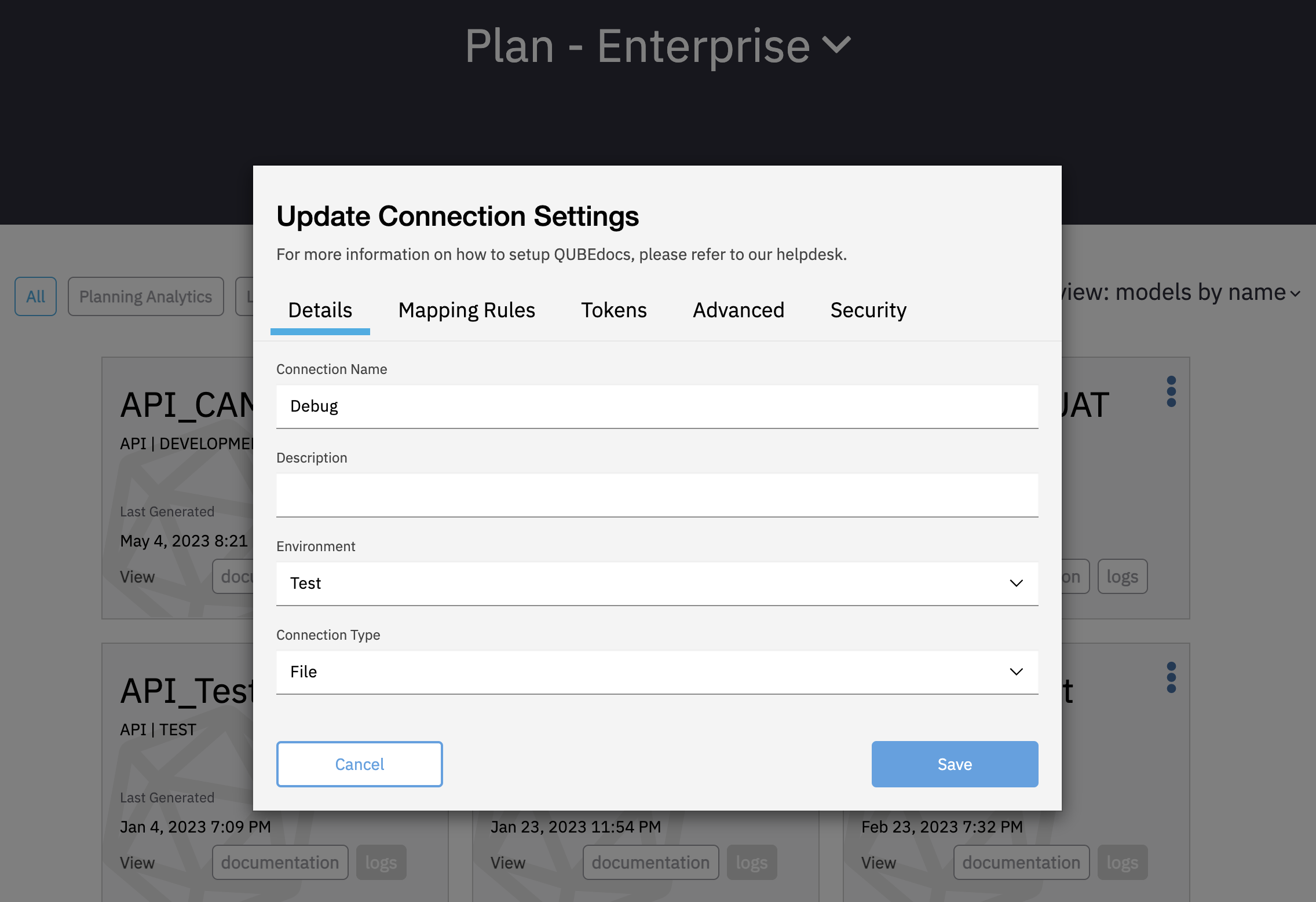Expand the Plan - Enterprise chevron
Image resolution: width=1316 pixels, height=902 pixels.
click(837, 45)
